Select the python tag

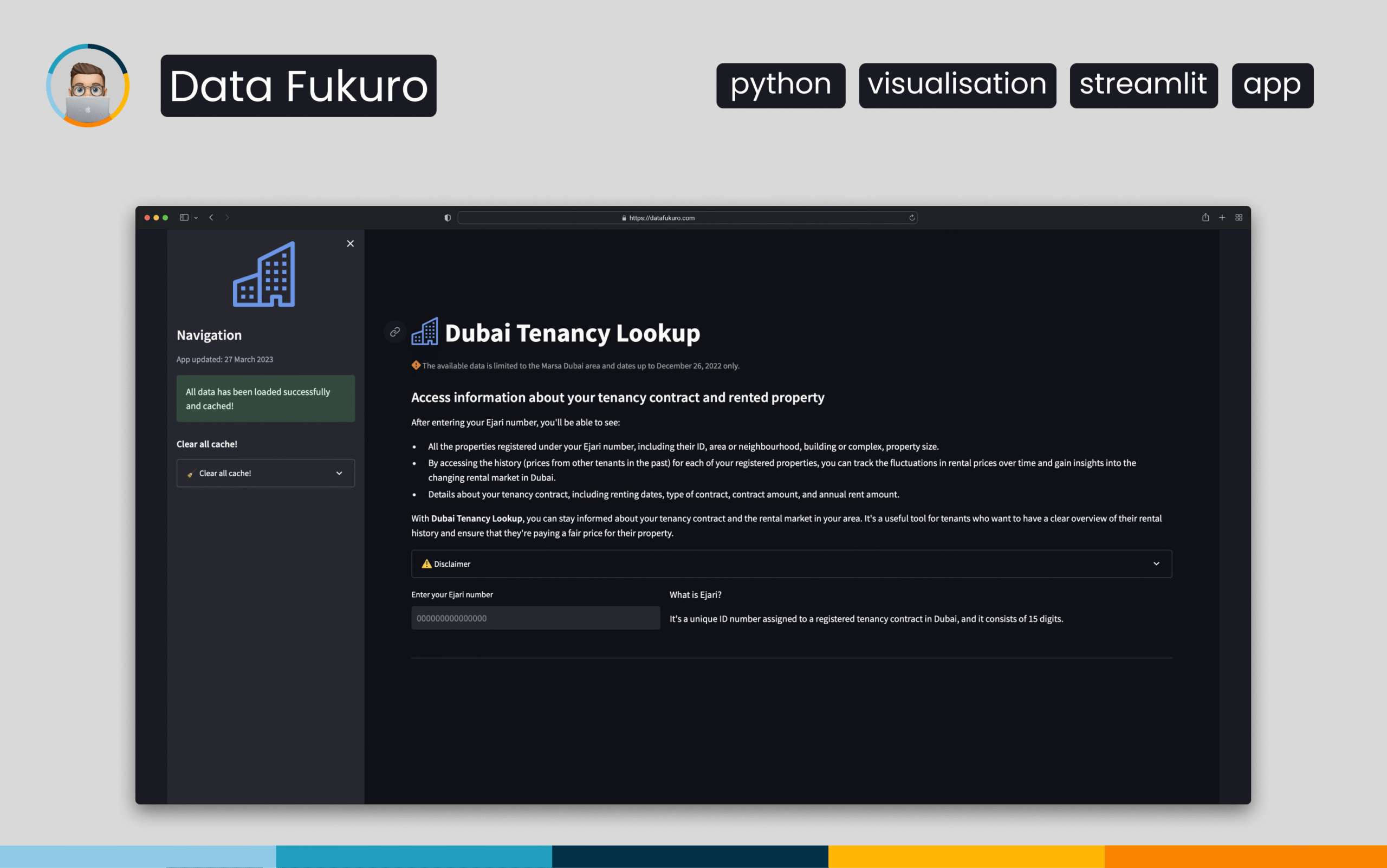[781, 85]
